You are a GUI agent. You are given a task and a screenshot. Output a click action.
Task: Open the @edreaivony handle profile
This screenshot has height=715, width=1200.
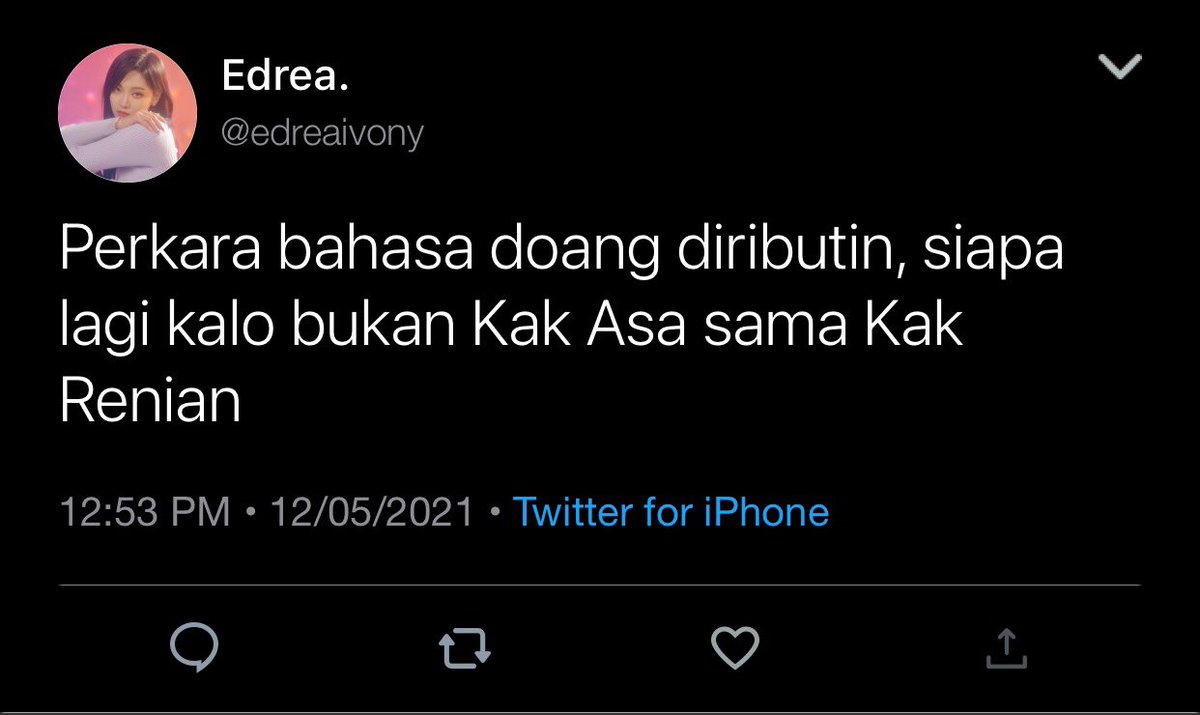click(x=322, y=133)
